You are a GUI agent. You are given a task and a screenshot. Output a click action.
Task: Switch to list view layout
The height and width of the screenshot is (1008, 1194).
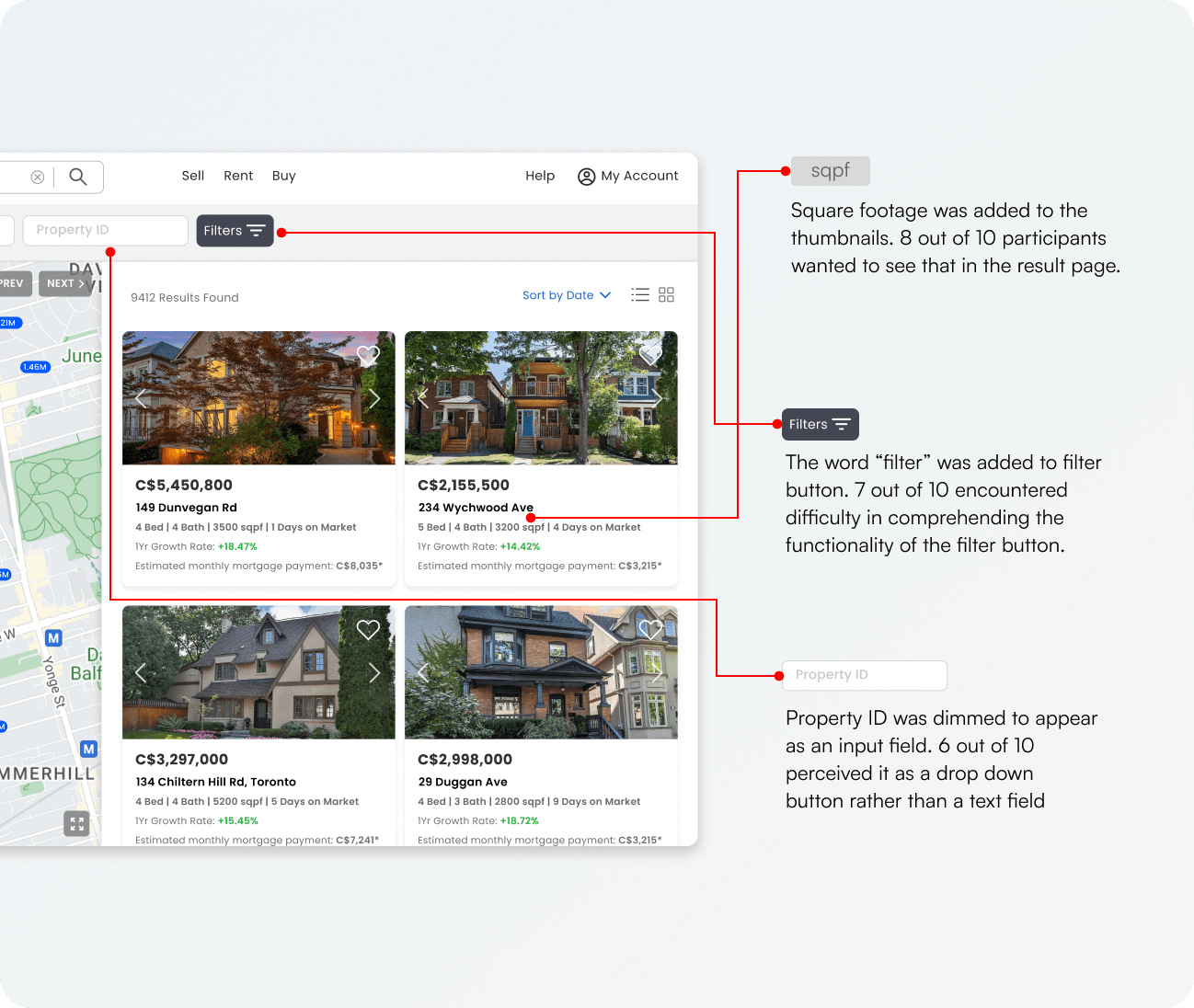(640, 295)
